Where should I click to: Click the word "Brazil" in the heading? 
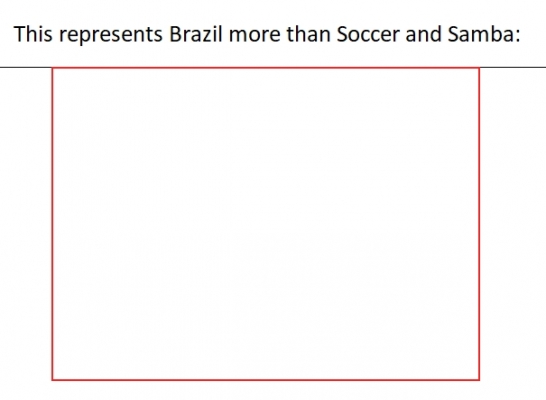[196, 34]
